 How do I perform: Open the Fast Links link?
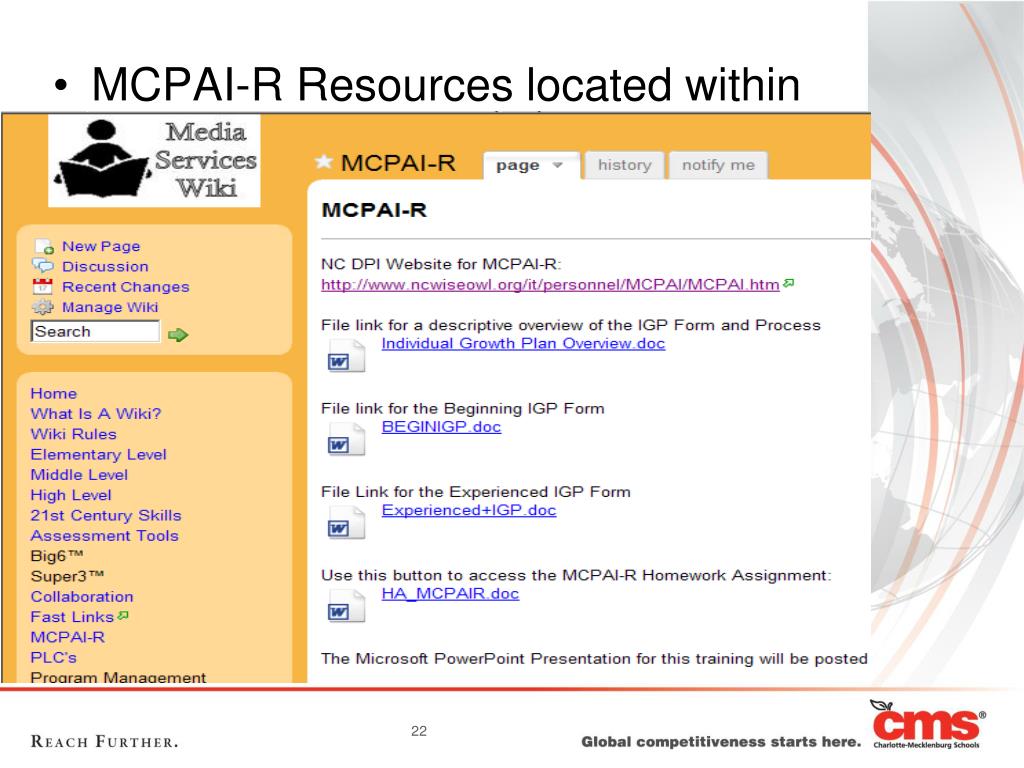72,617
